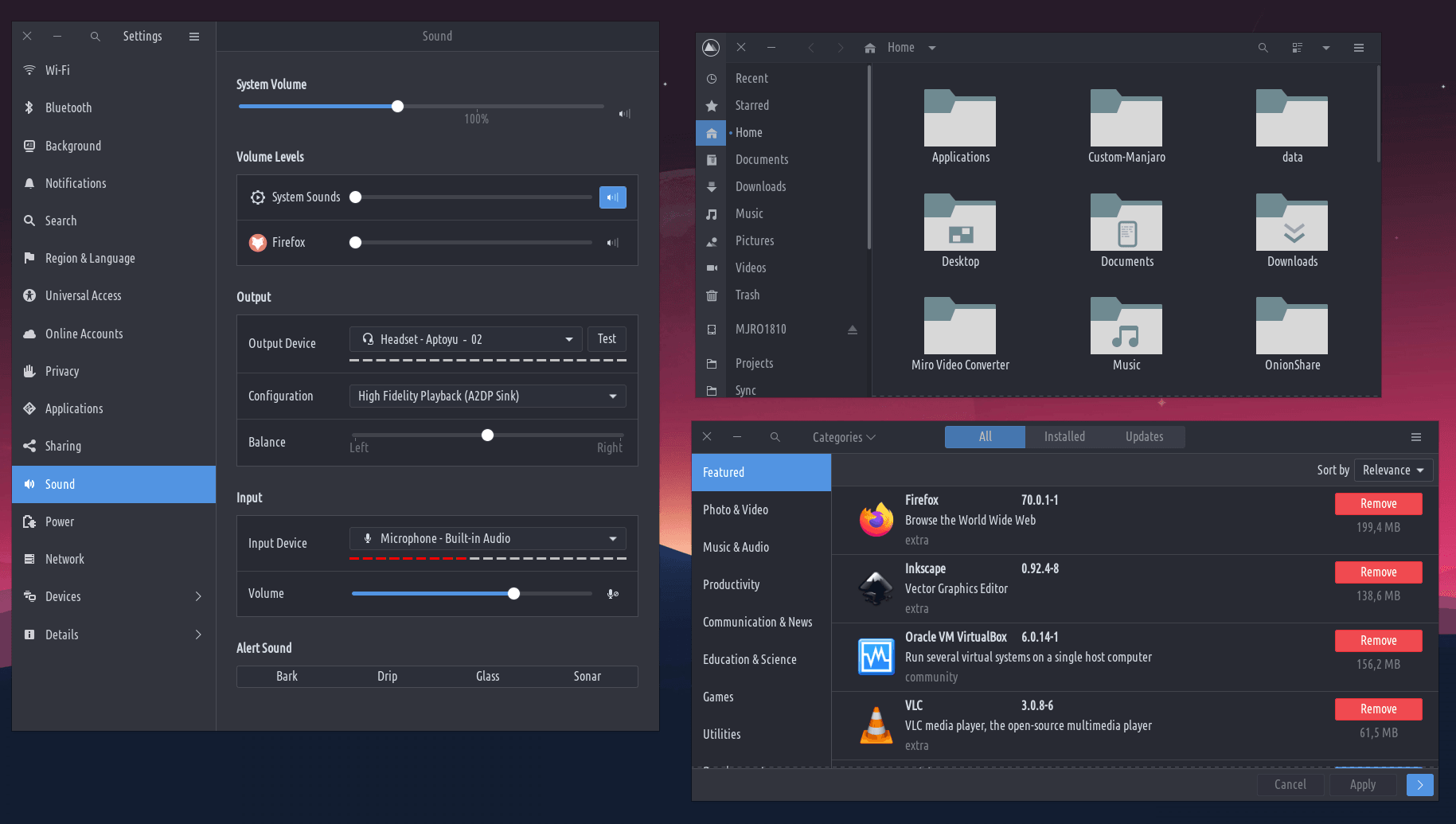Remove the Inkscape package
Viewport: 1456px width, 824px height.
(1378, 572)
